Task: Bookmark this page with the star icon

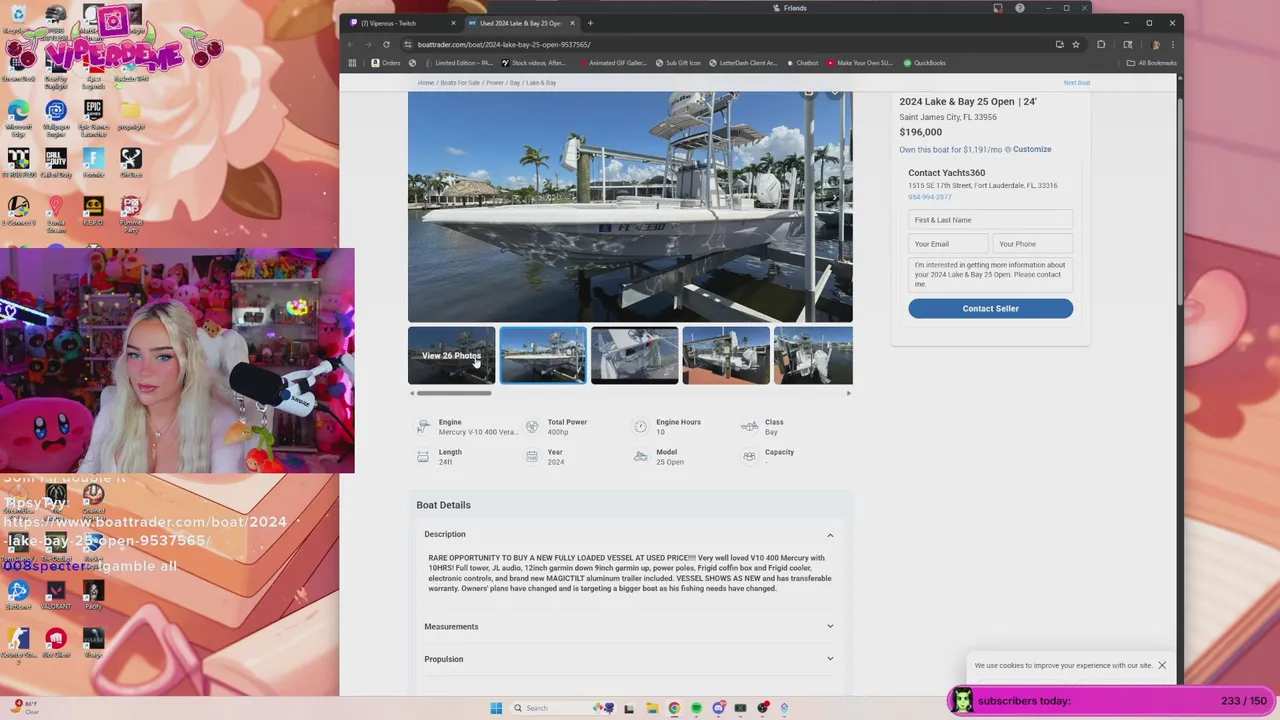Action: [x=1076, y=44]
